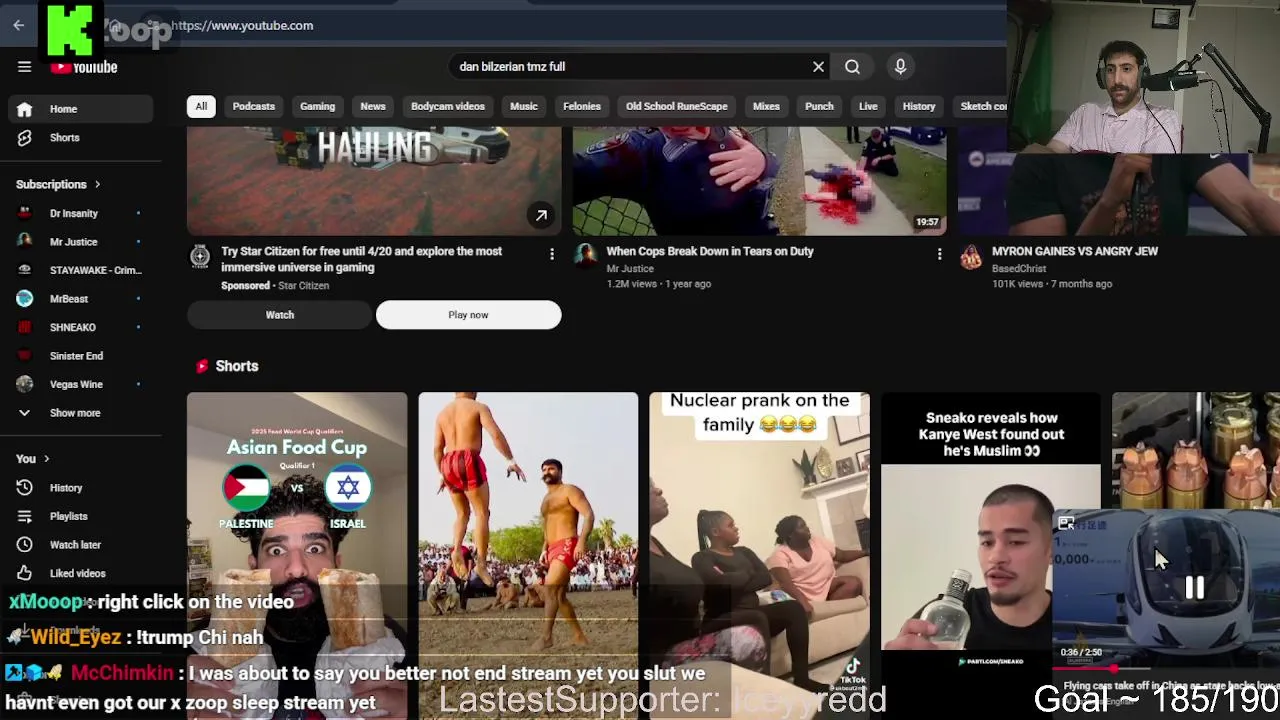Image resolution: width=1280 pixels, height=720 pixels.
Task: Open Sinister End channel subscription
Action: [x=80, y=356]
